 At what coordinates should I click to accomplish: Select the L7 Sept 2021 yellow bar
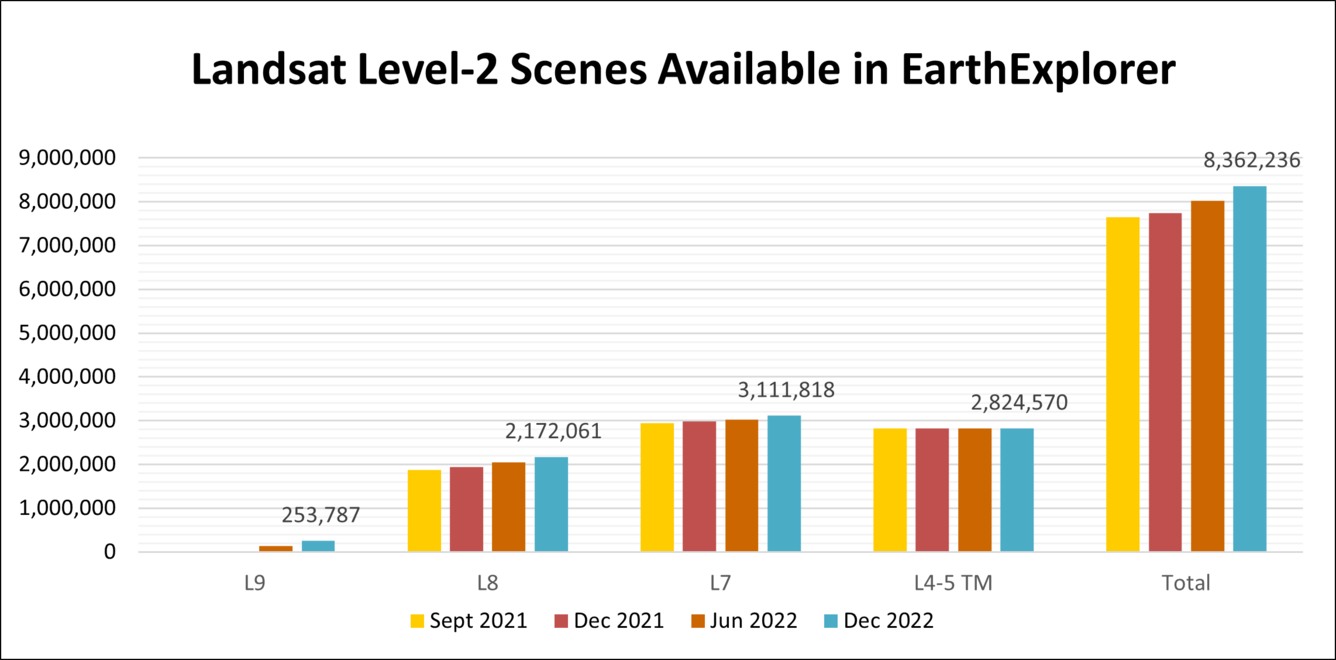point(657,488)
